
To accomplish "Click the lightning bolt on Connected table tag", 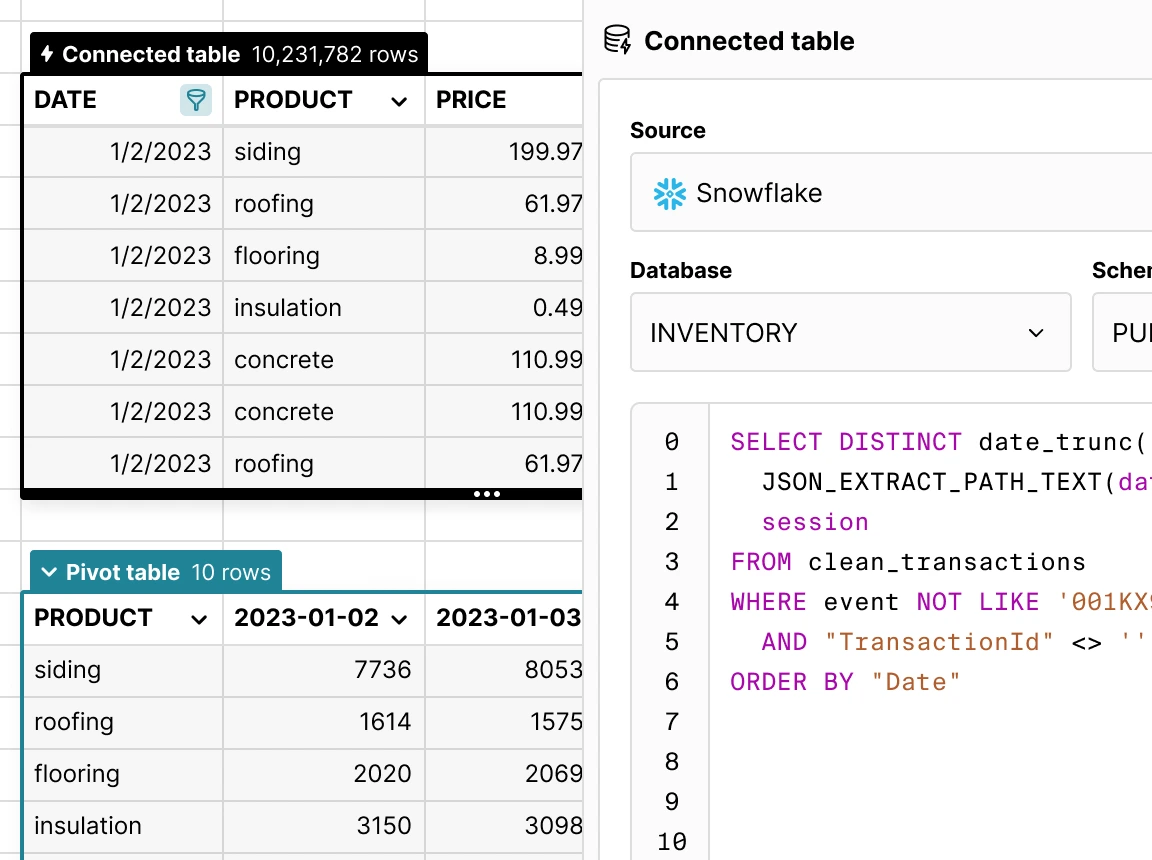I will point(46,54).
